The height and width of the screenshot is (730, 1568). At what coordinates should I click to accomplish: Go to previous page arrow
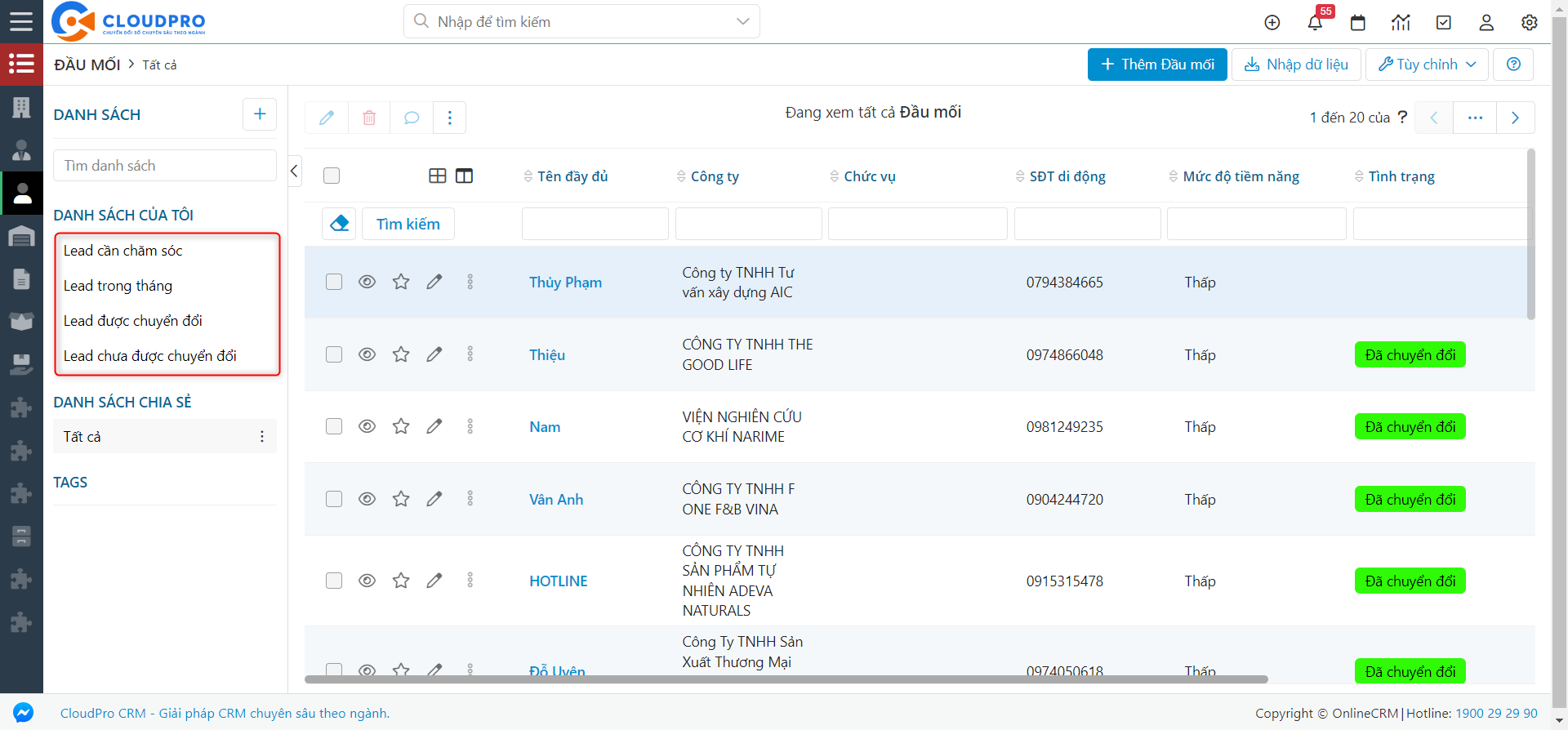(x=1434, y=118)
